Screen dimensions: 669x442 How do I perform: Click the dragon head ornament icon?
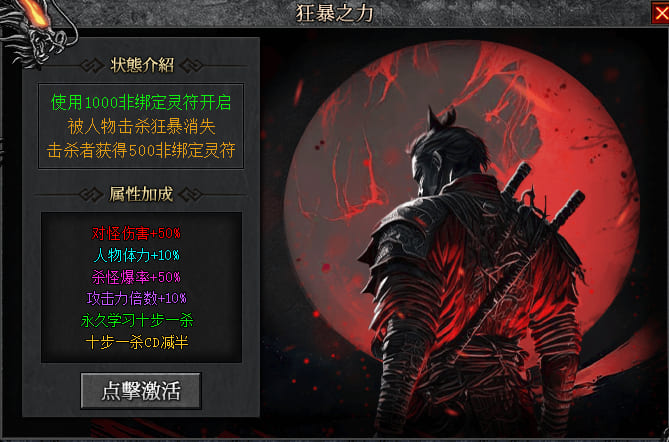(36, 32)
